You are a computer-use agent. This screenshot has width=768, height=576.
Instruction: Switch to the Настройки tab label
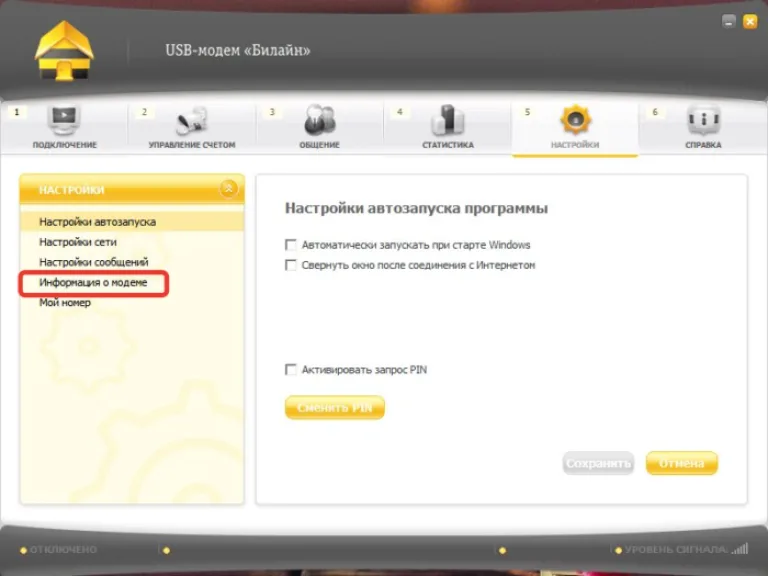[575, 145]
